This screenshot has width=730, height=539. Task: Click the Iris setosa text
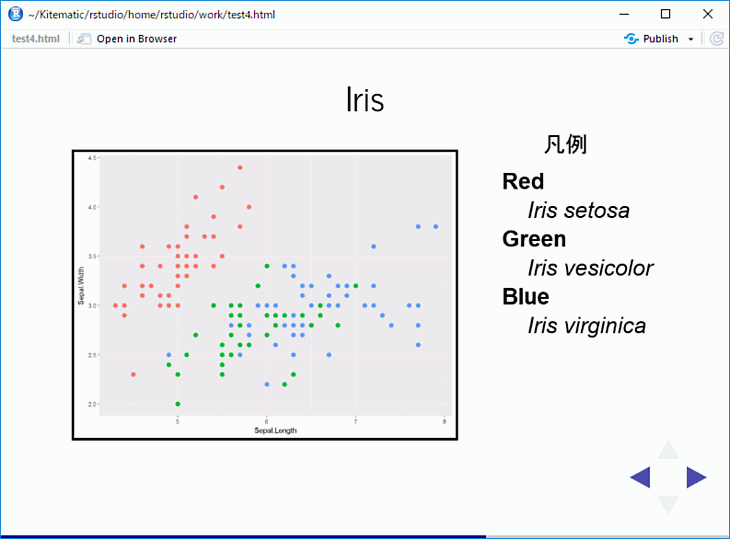pos(578,210)
